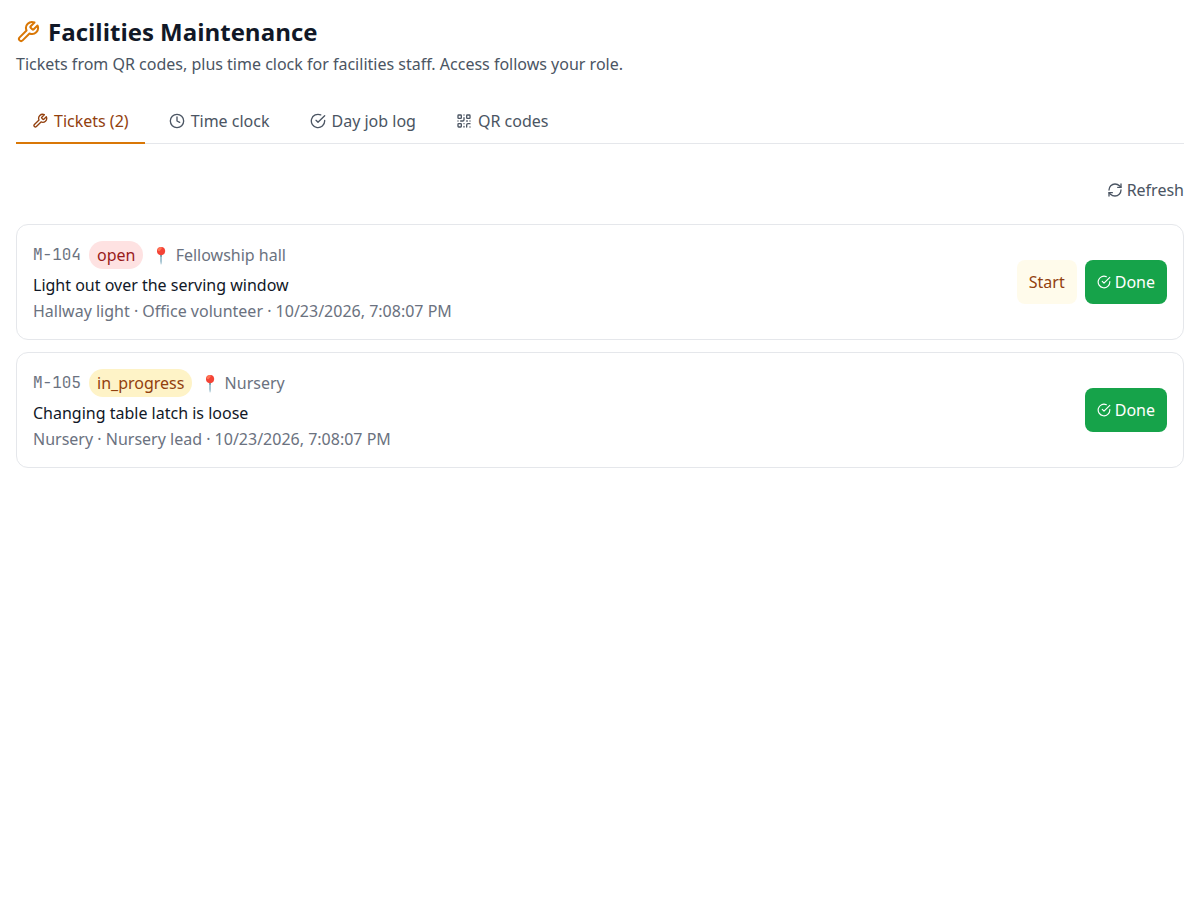The width and height of the screenshot is (1200, 900).
Task: Click the pin icon on the M-105 ticket
Action: click(210, 383)
